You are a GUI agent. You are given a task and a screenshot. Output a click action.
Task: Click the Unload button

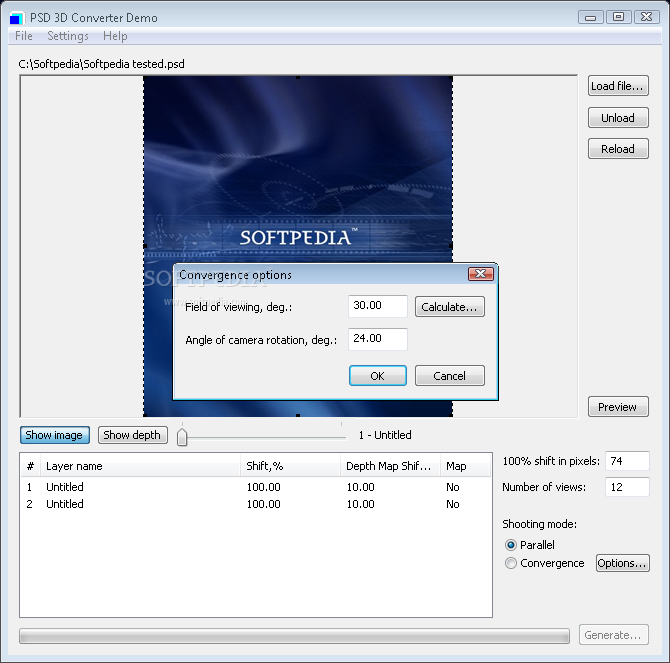click(618, 117)
